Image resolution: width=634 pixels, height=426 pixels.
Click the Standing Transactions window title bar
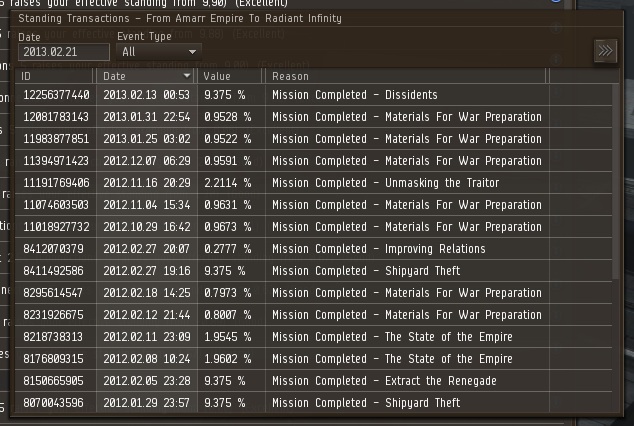(x=300, y=18)
